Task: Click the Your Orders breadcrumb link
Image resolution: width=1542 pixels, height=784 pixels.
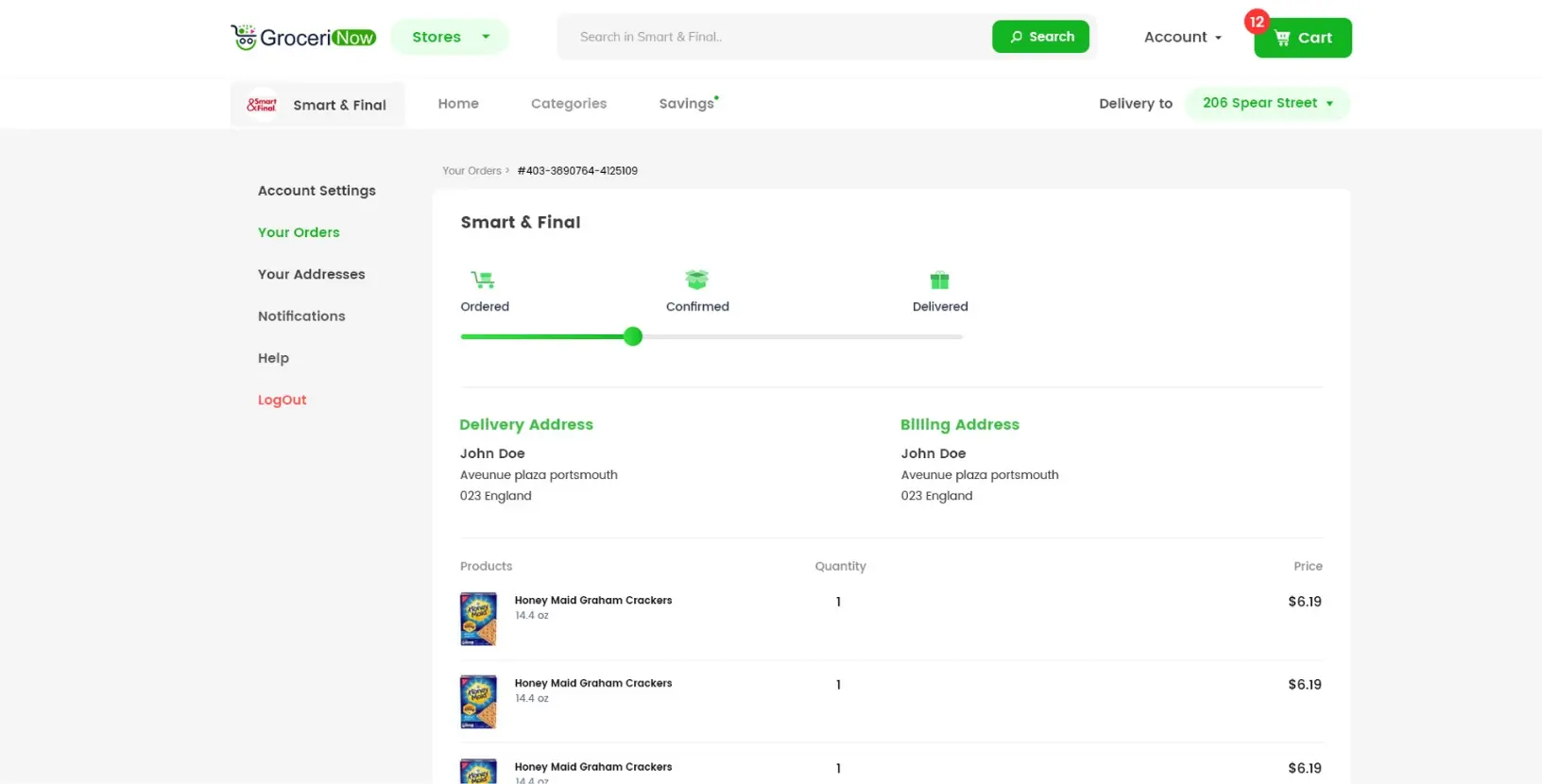Action: point(471,171)
